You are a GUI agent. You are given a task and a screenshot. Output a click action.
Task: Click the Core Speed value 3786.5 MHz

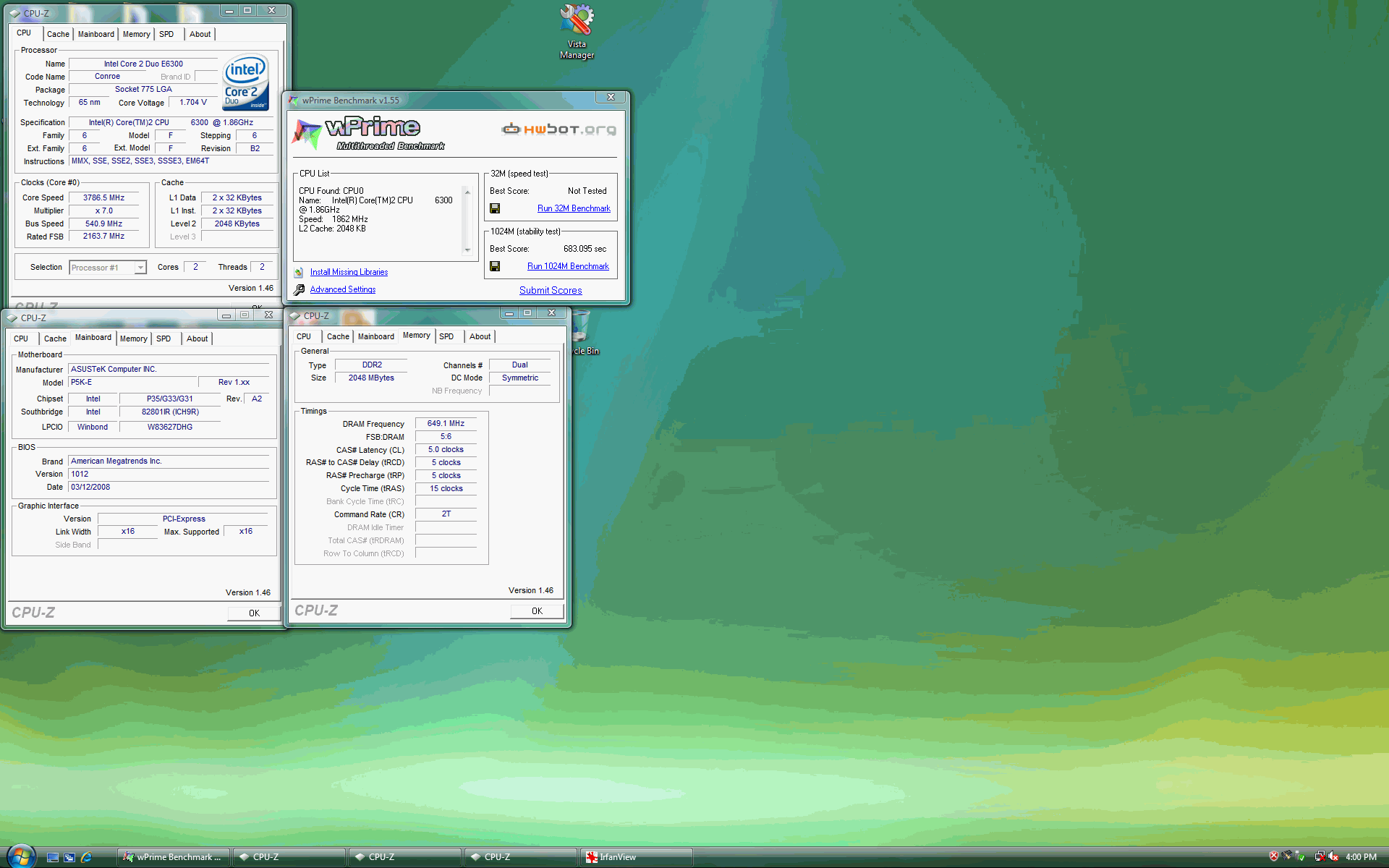click(103, 197)
